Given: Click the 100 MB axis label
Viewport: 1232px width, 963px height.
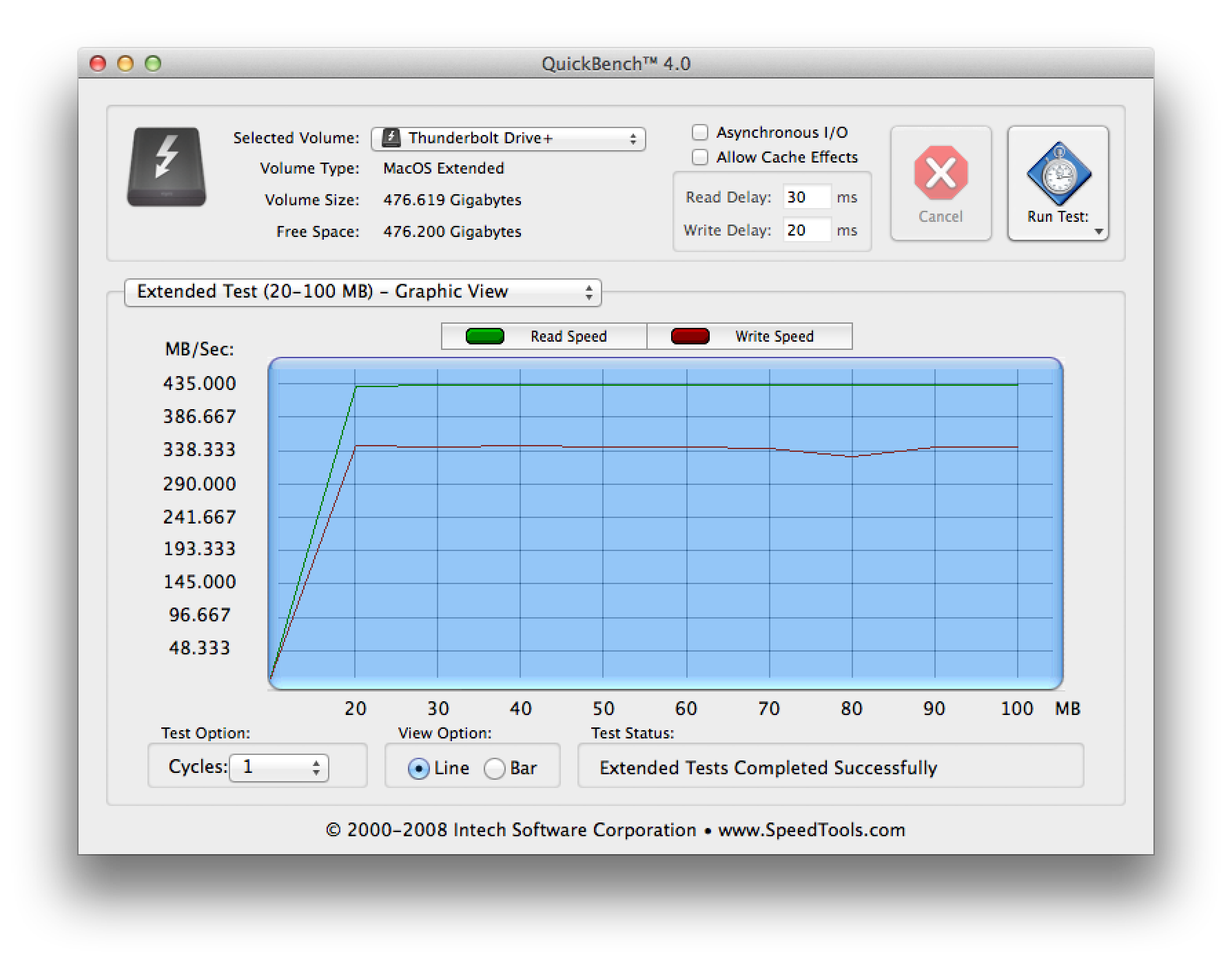Looking at the screenshot, I should pos(1017,708).
